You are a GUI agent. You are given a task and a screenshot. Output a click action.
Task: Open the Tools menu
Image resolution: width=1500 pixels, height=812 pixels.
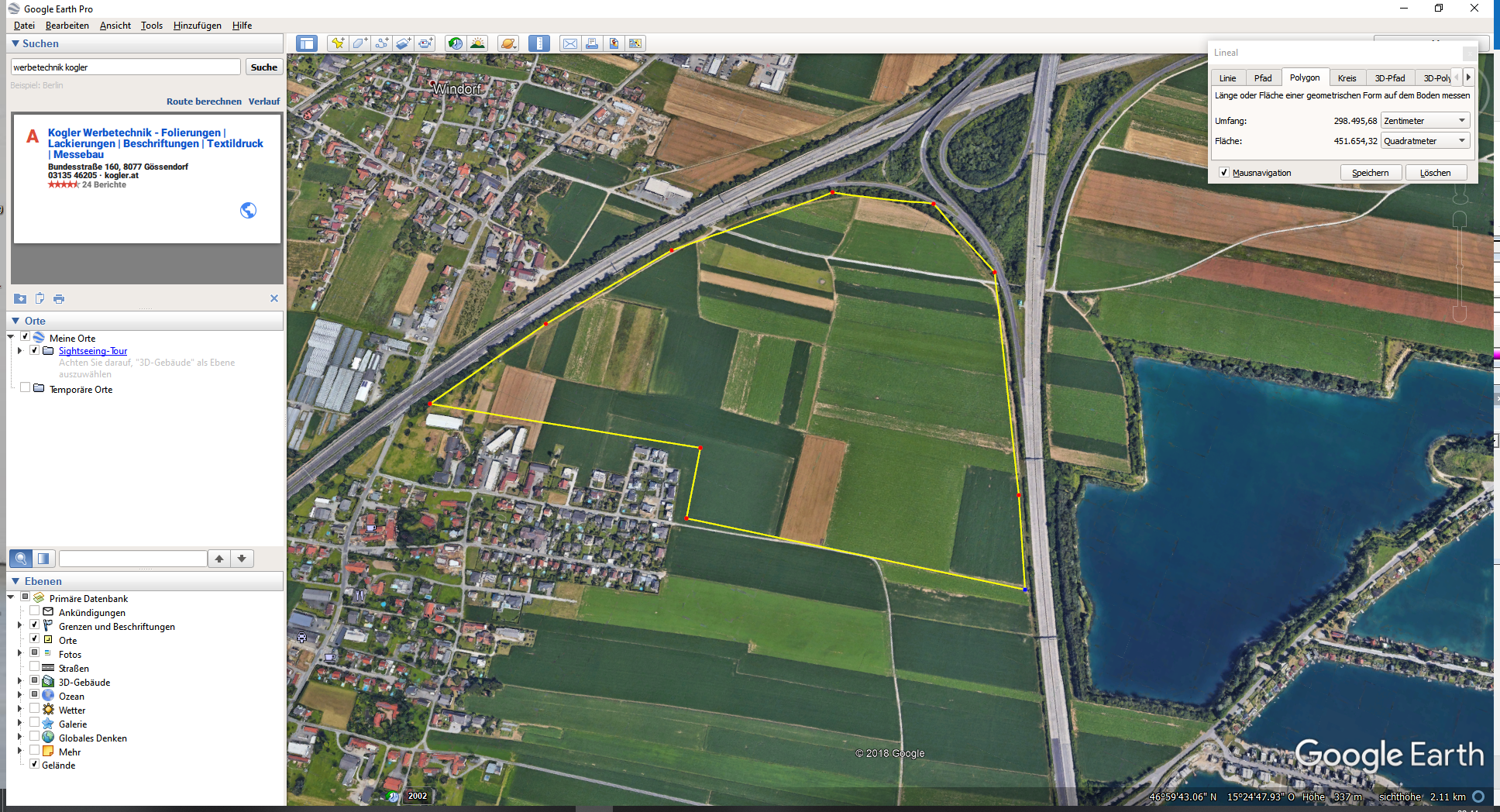point(152,26)
